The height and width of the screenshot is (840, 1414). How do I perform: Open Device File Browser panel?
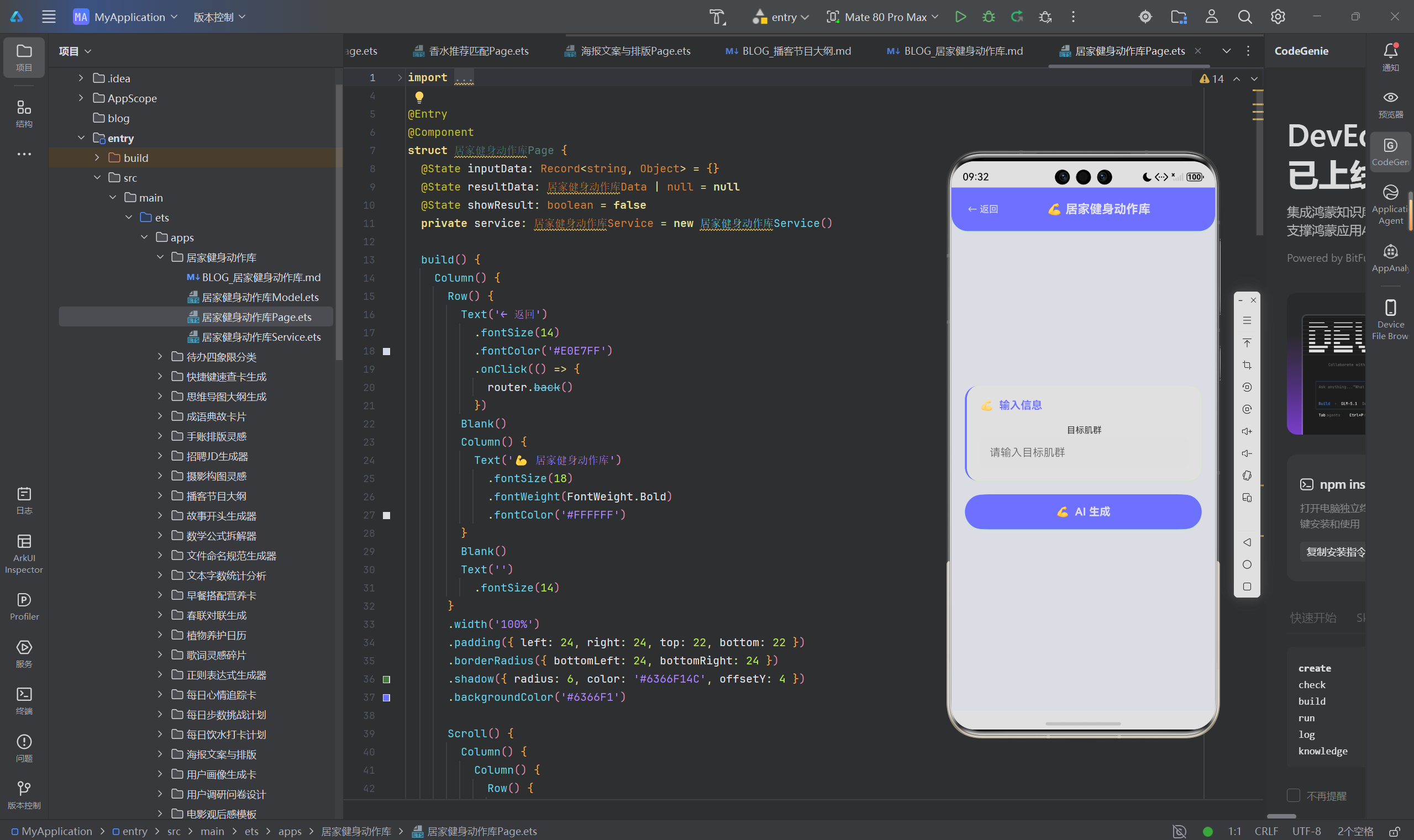coord(1390,320)
